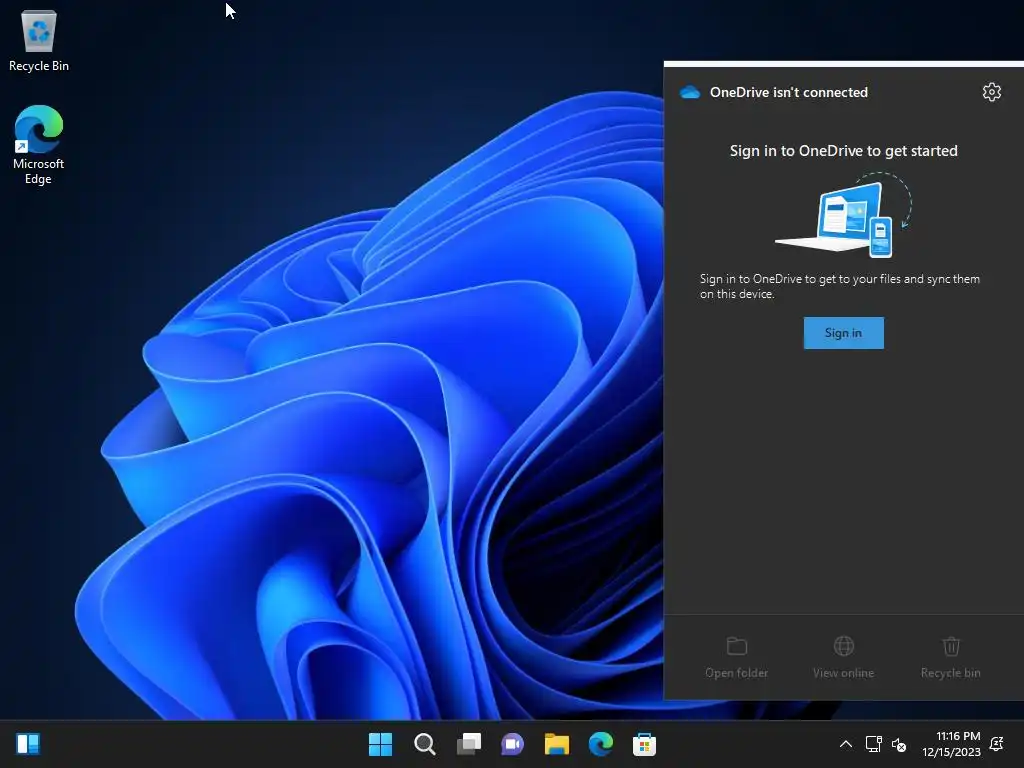Open OneDrive settings gear icon
1024x768 pixels.
pos(991,92)
